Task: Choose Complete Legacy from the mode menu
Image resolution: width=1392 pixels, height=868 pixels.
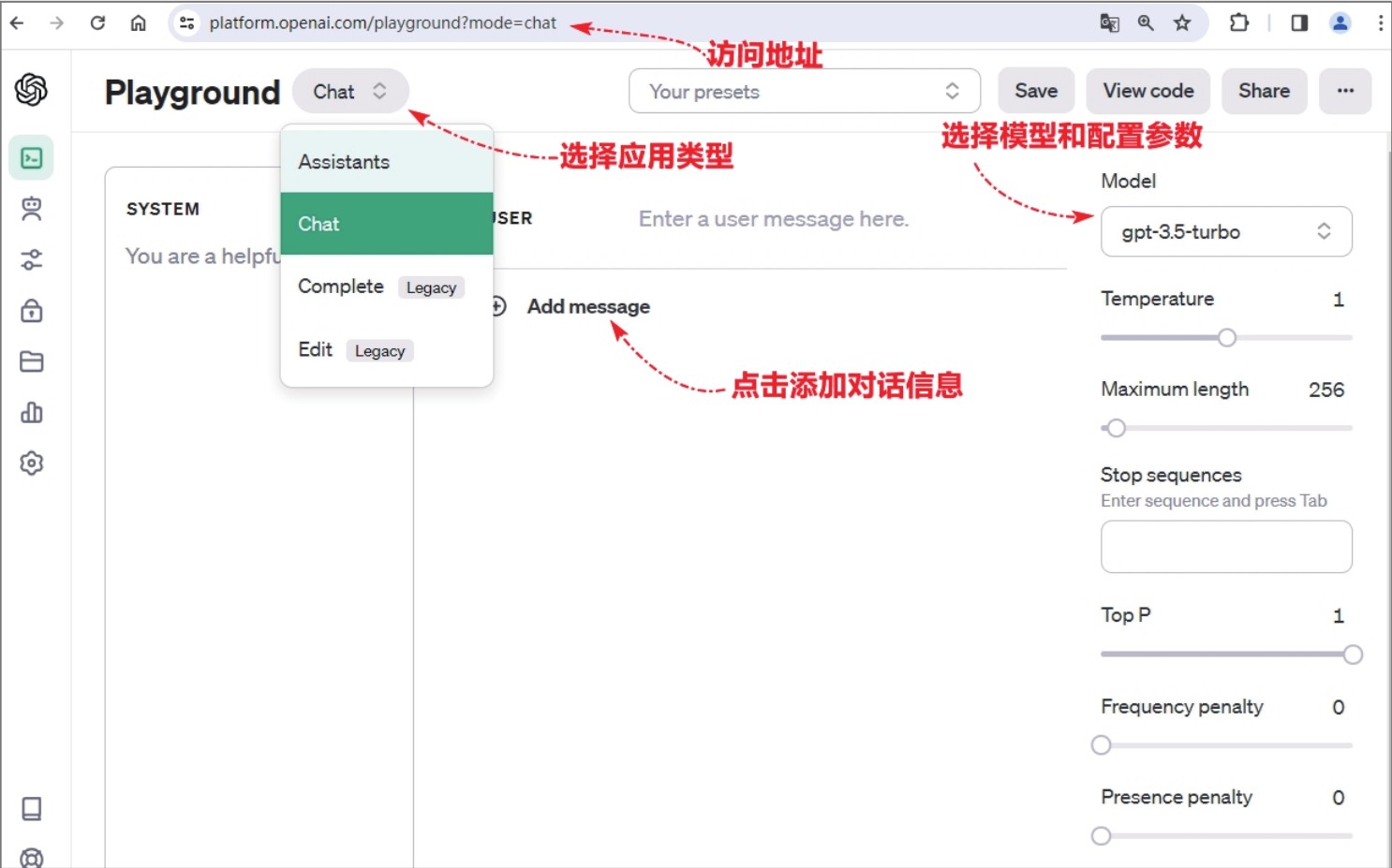Action: pos(387,287)
